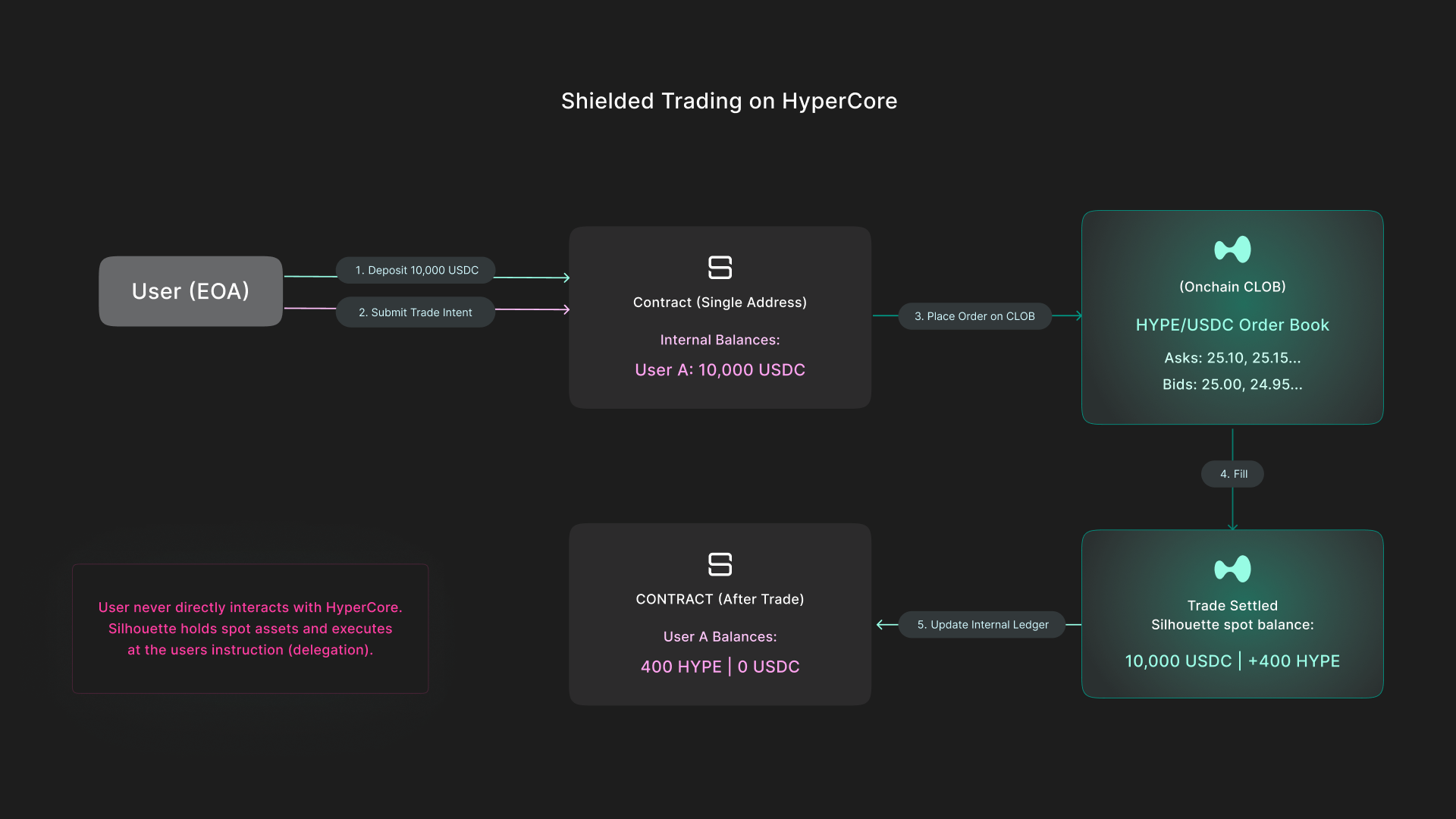Viewport: 1456px width, 819px height.
Task: Click arrowhead of the deposit arrow into Contract
Action: point(566,278)
